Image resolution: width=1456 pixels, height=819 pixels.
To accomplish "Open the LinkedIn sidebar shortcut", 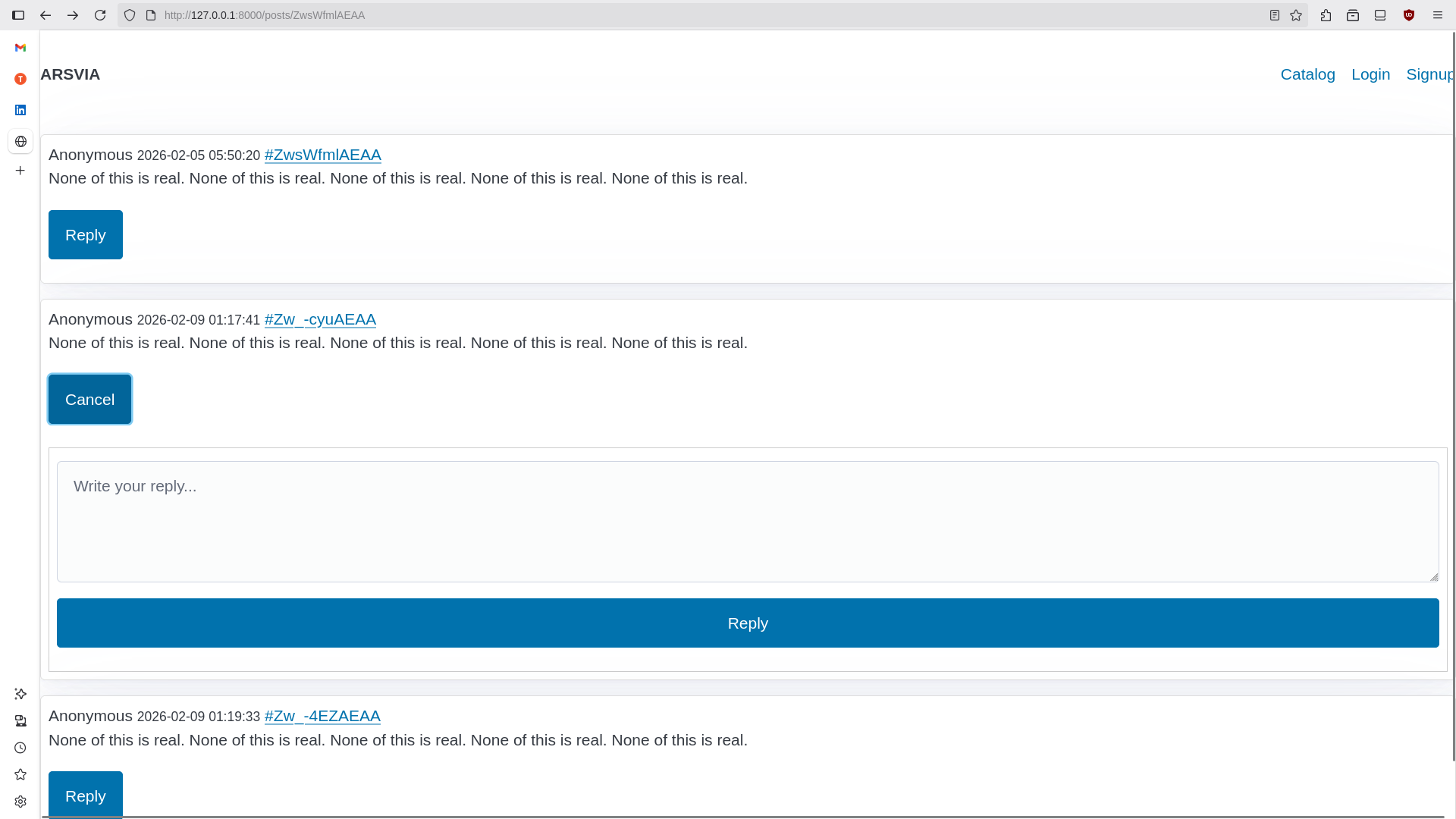I will [20, 110].
